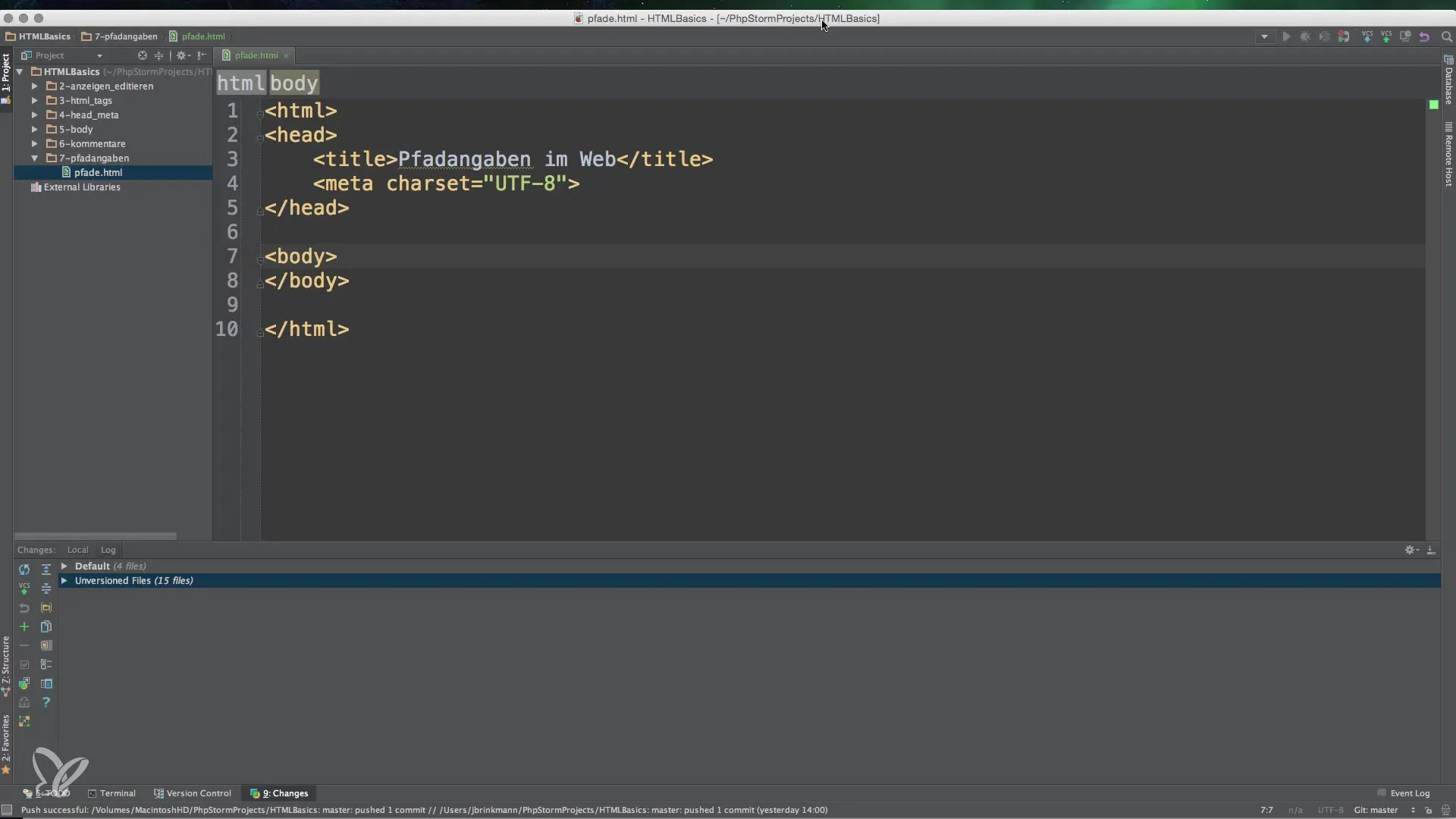
Task: Click New Changelist green plus
Action: pyautogui.click(x=24, y=626)
